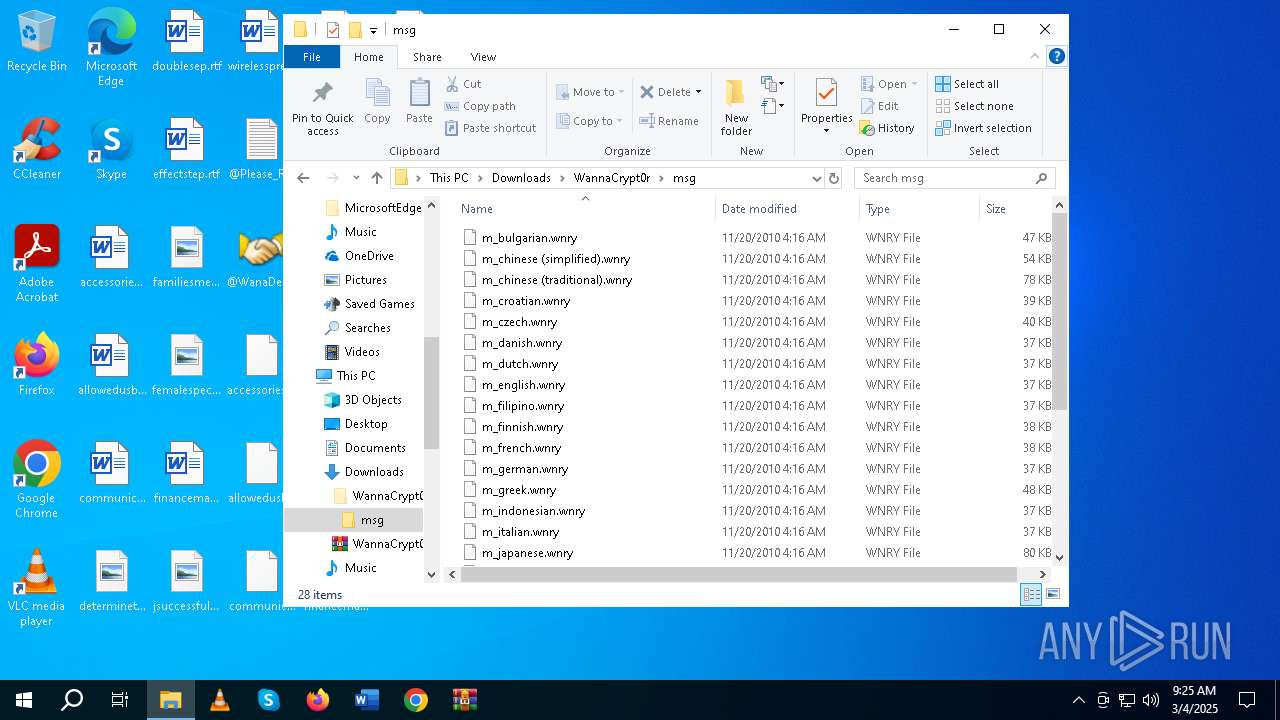Open the Move to dropdown
This screenshot has height=720, width=1280.
[x=590, y=92]
